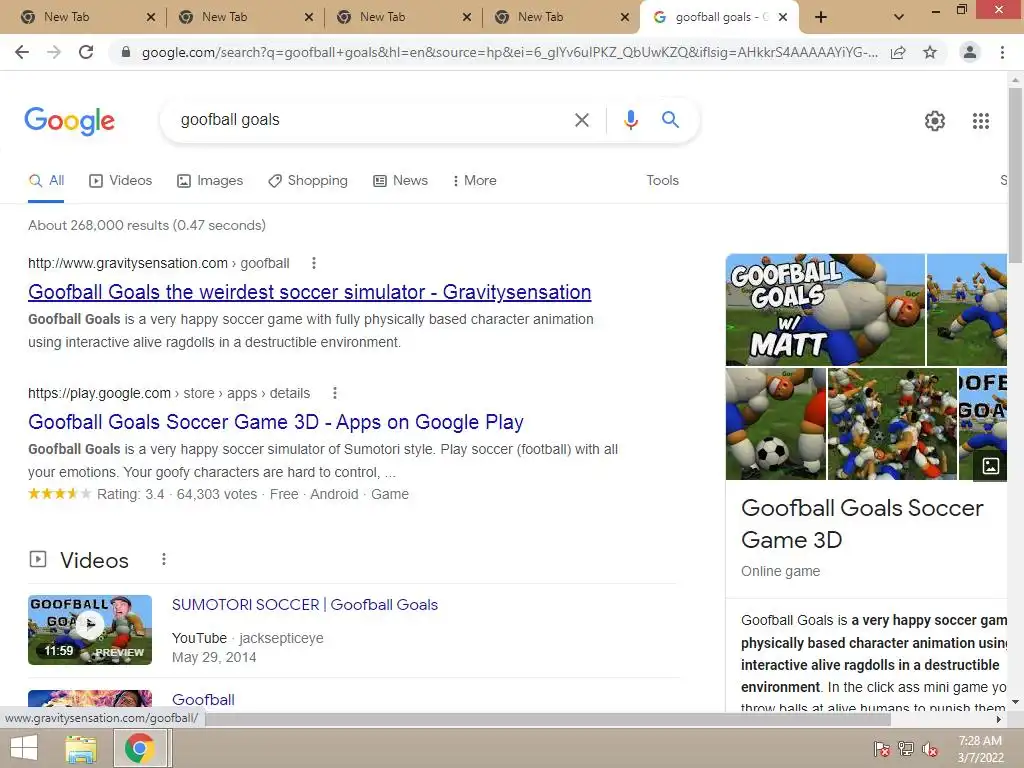Switch to Shopping results
Viewport: 1024px width, 768px height.
(308, 181)
